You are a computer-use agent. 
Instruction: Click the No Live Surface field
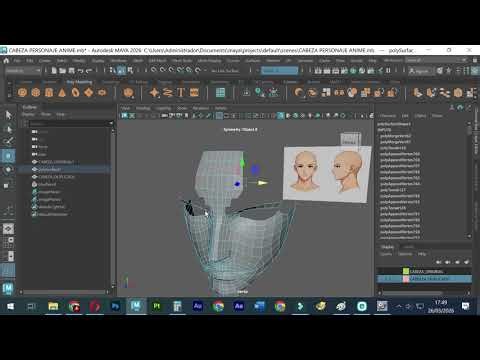click(x=226, y=71)
